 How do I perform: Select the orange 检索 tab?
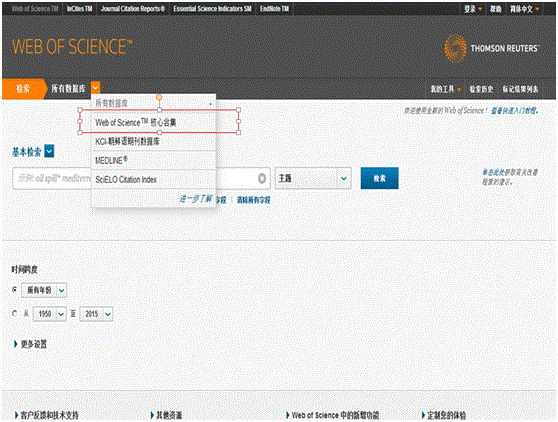point(23,88)
